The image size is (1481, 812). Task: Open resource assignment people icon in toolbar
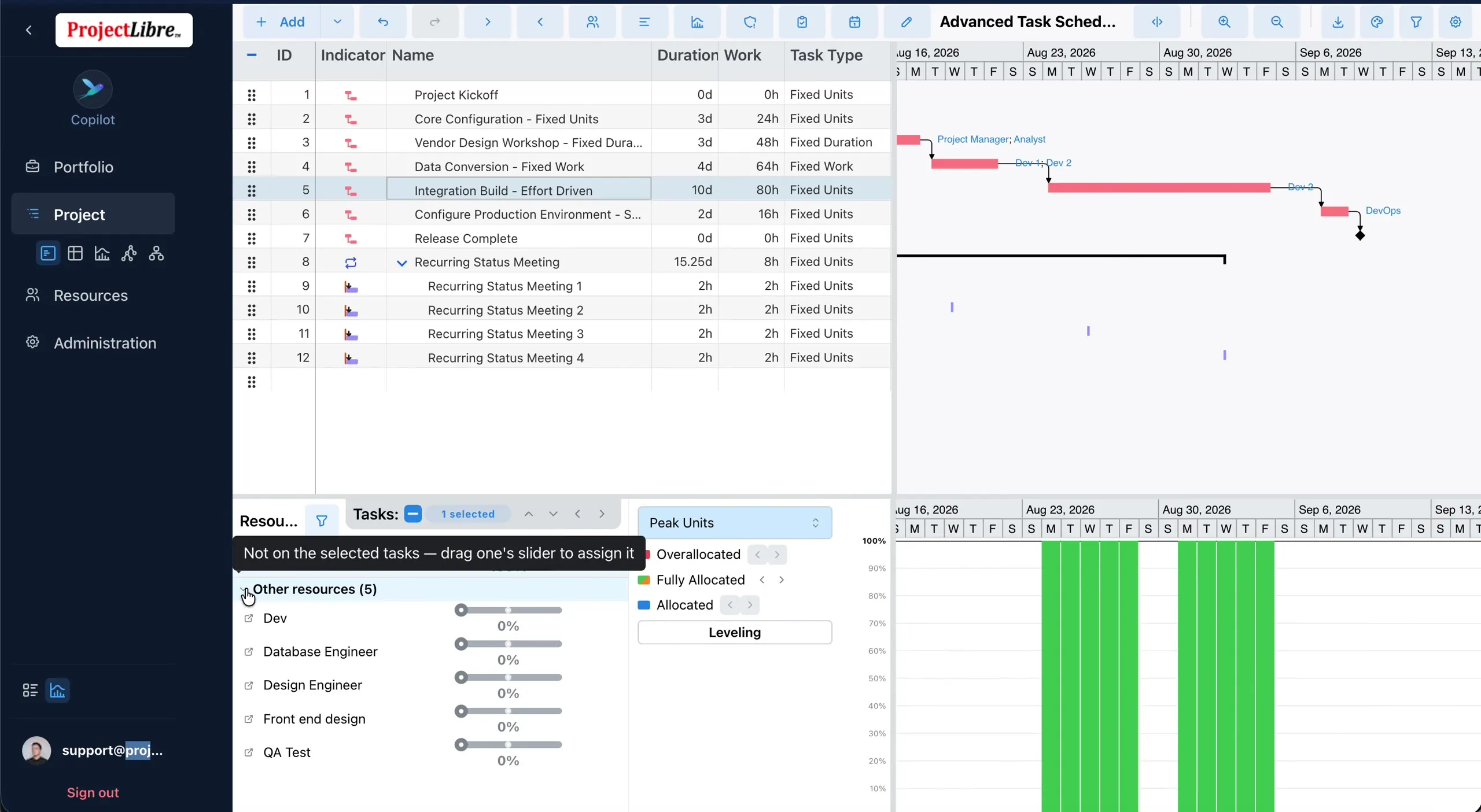pos(592,22)
